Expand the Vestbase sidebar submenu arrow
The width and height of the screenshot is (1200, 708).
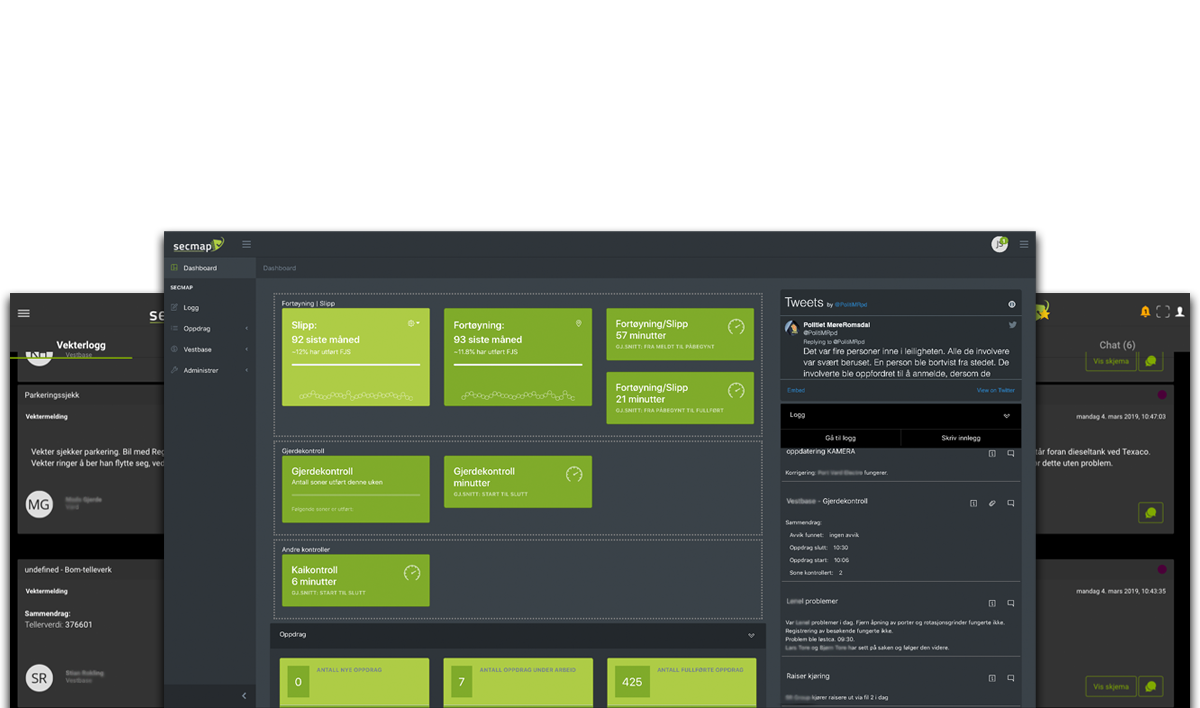[247, 349]
